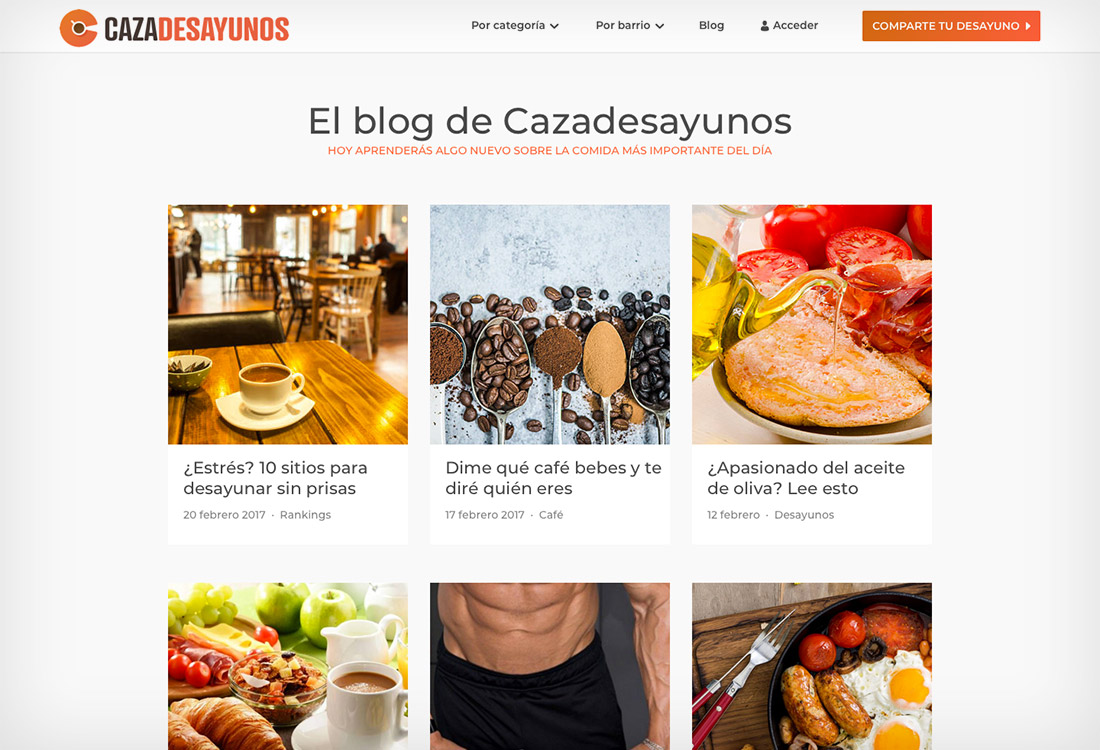Expand the Por categoría chevron
Screen dimensions: 1100x750
click(x=554, y=26)
